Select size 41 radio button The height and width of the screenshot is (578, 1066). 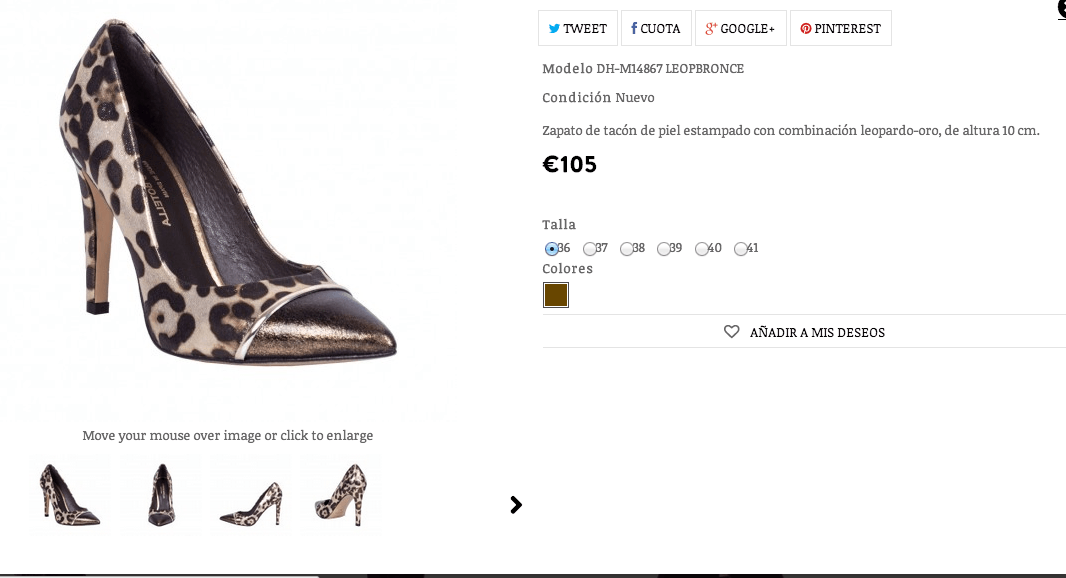740,249
